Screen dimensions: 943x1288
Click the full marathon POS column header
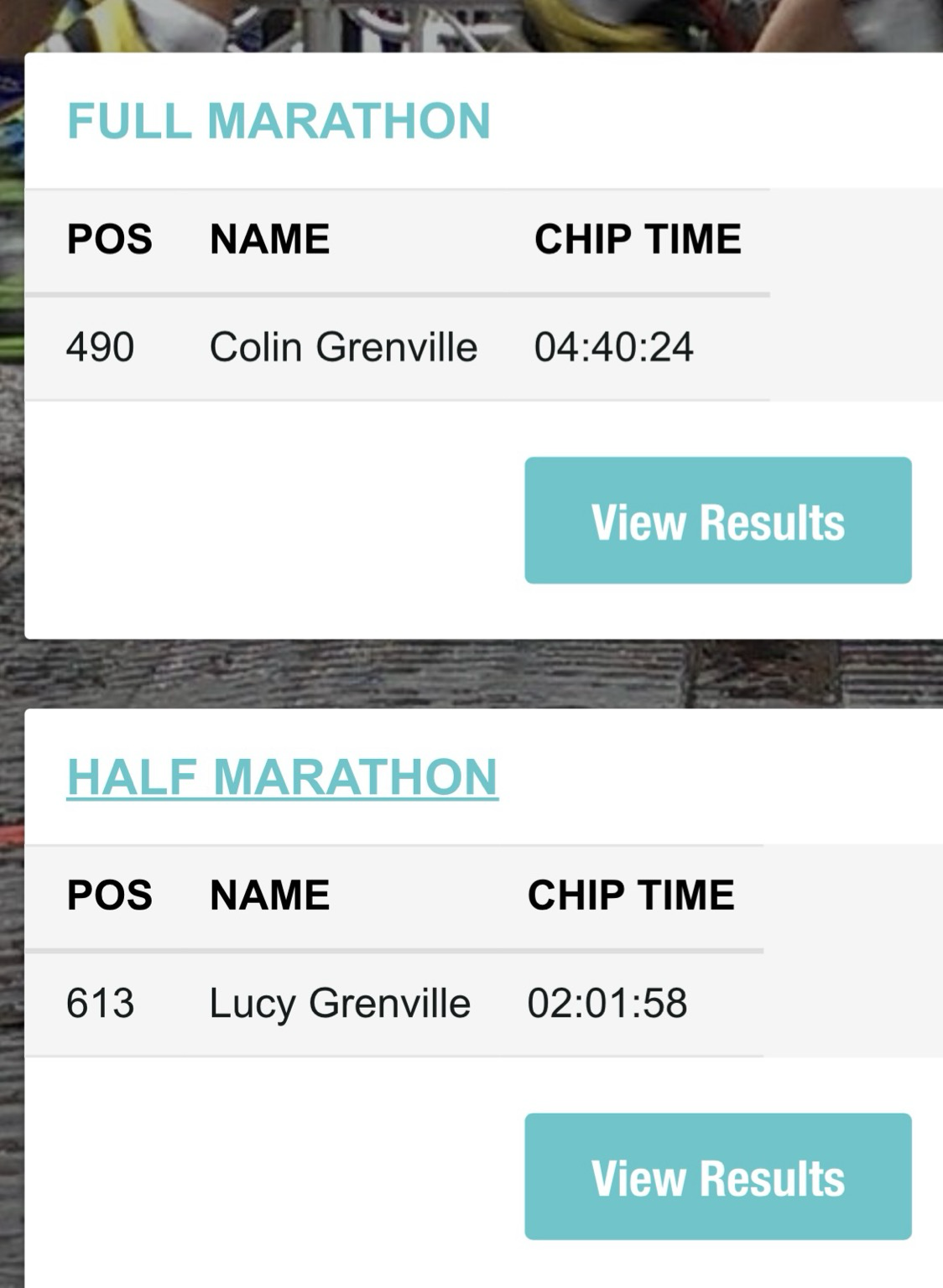tap(109, 239)
